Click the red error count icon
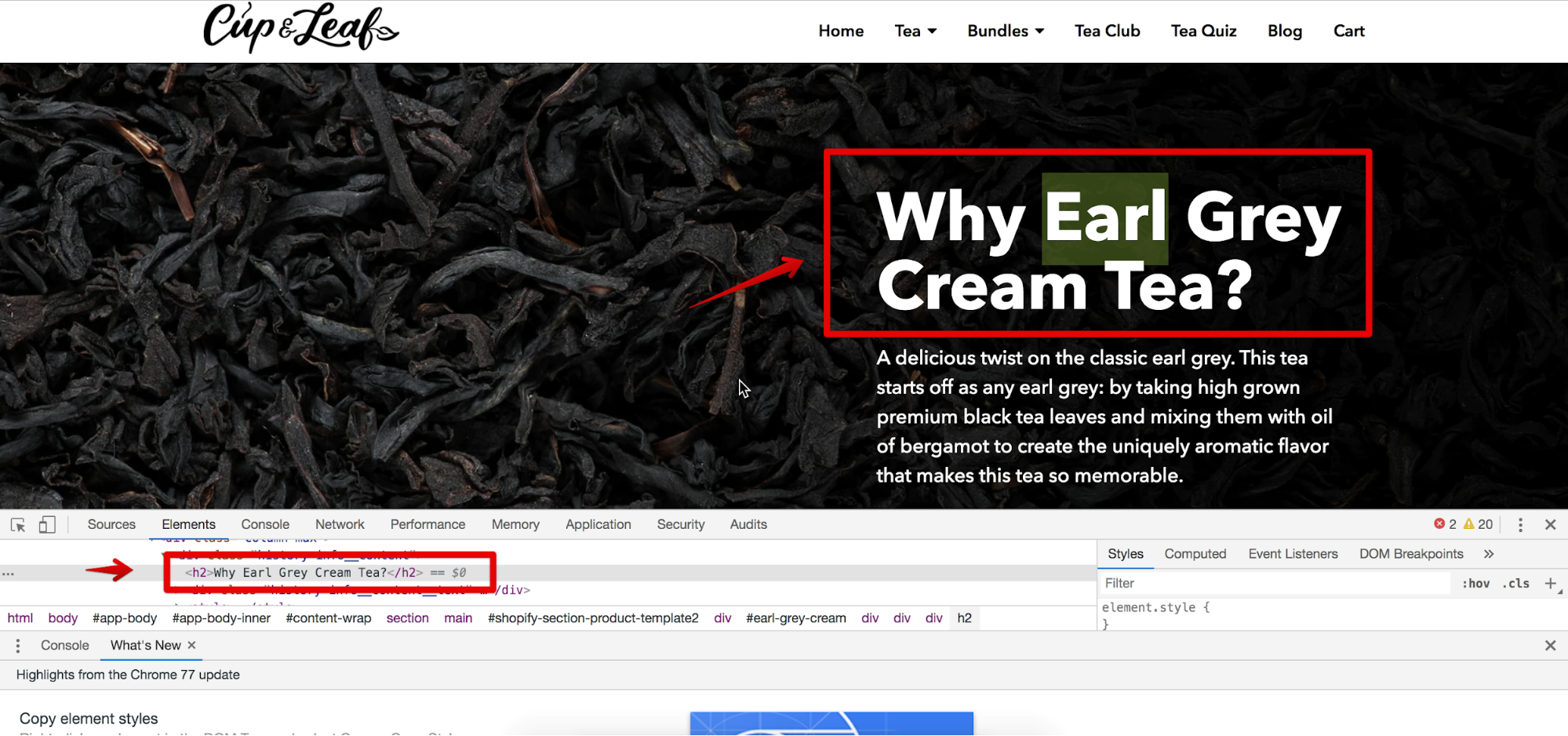The width and height of the screenshot is (1568, 736). pos(1439,524)
